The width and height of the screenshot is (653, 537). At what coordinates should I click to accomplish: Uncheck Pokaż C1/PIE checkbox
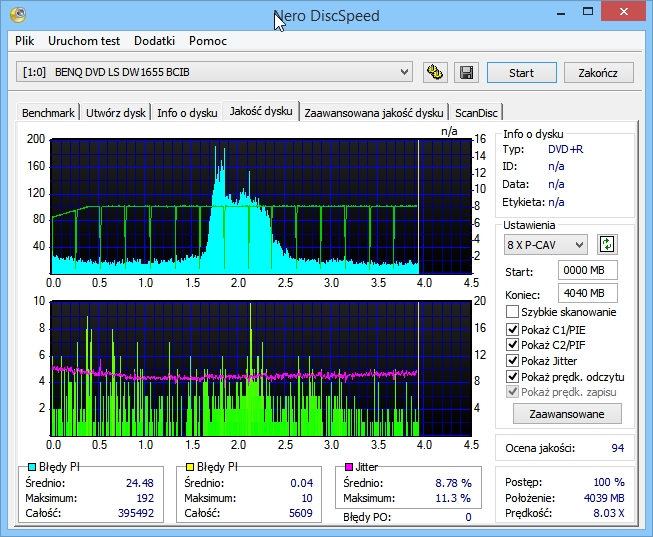tap(512, 330)
